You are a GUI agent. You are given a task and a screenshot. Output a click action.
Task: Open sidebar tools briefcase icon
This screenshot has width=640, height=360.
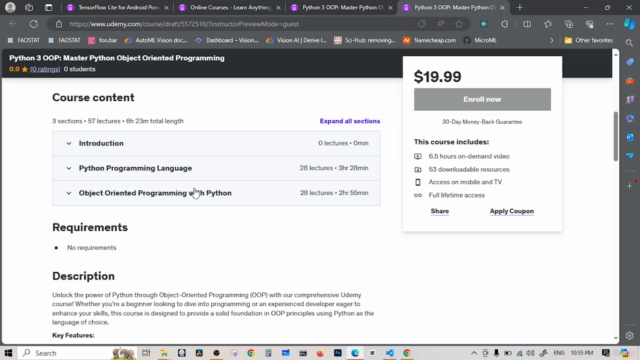pos(629,81)
